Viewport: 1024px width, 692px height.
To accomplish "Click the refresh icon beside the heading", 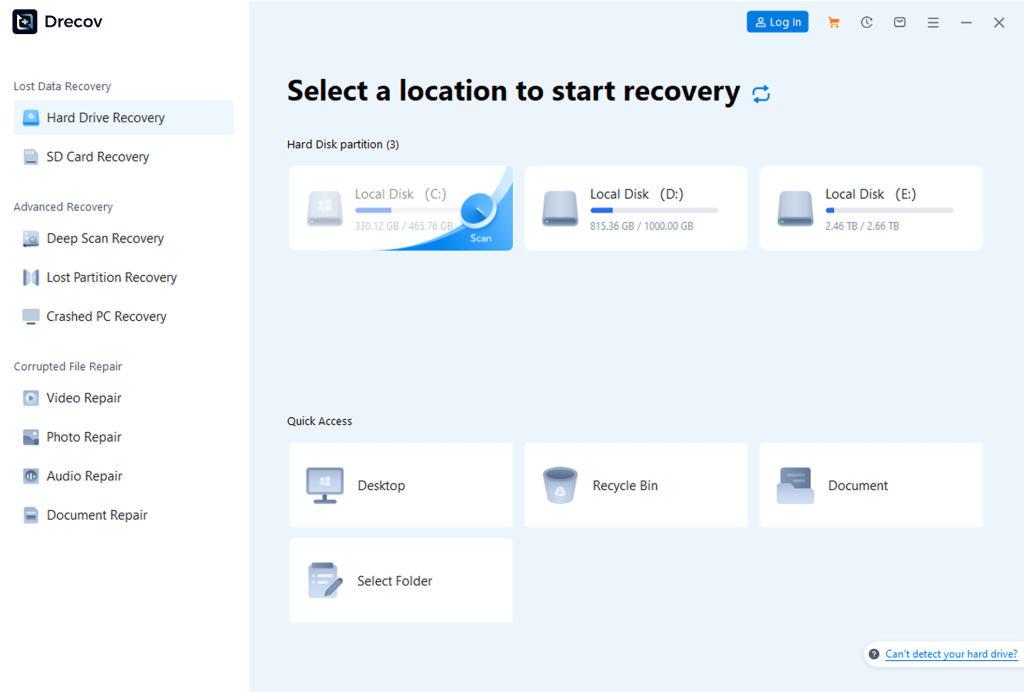I will (761, 94).
